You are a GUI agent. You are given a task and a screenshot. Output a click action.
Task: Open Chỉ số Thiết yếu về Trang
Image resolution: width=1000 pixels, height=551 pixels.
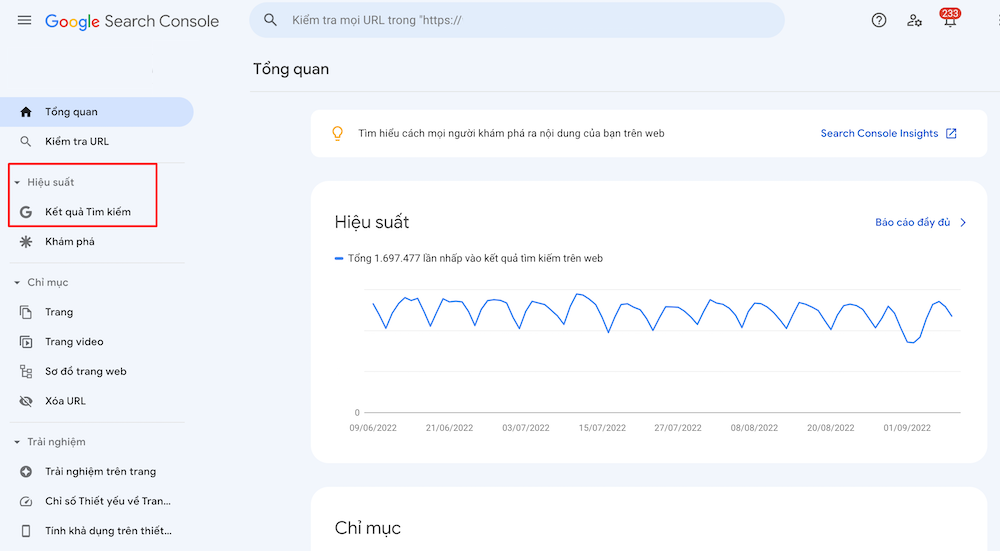[x=108, y=501]
